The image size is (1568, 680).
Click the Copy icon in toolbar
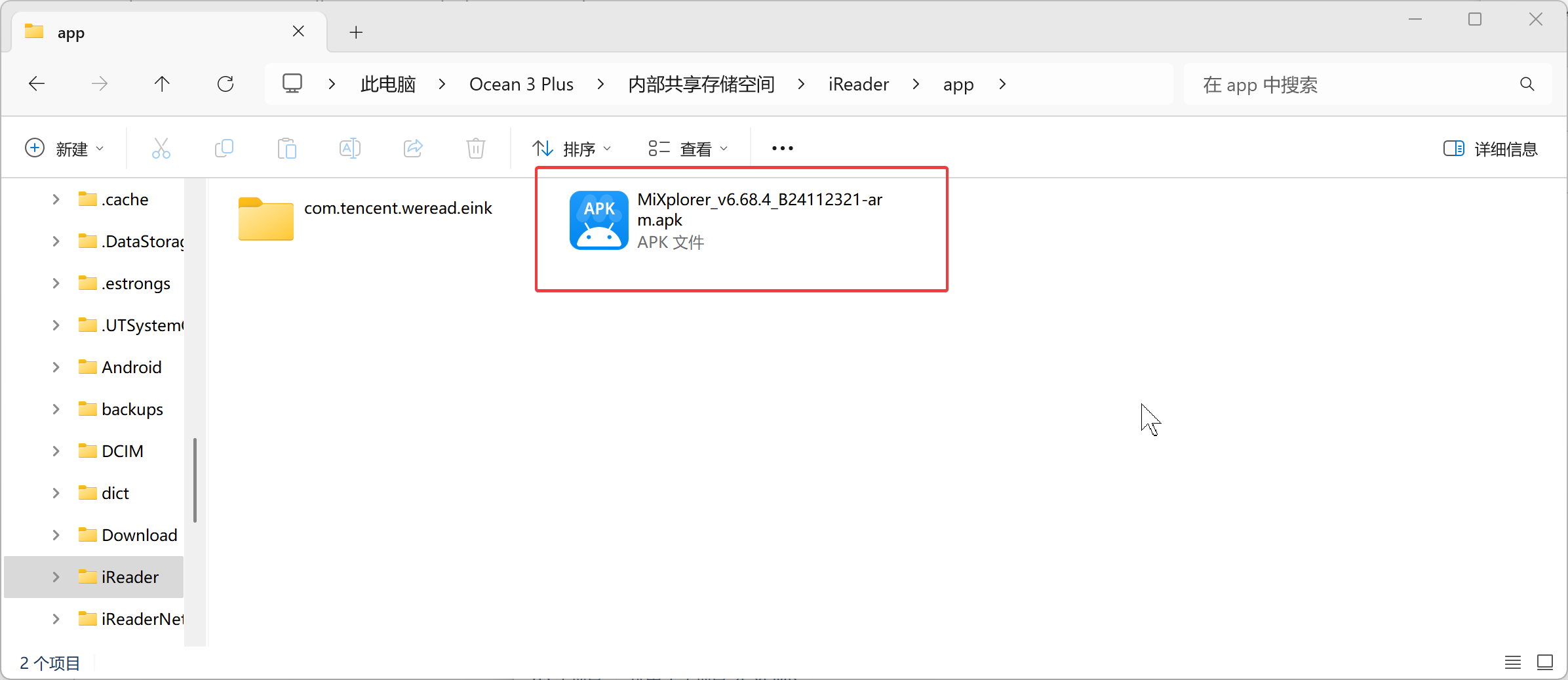(x=224, y=148)
